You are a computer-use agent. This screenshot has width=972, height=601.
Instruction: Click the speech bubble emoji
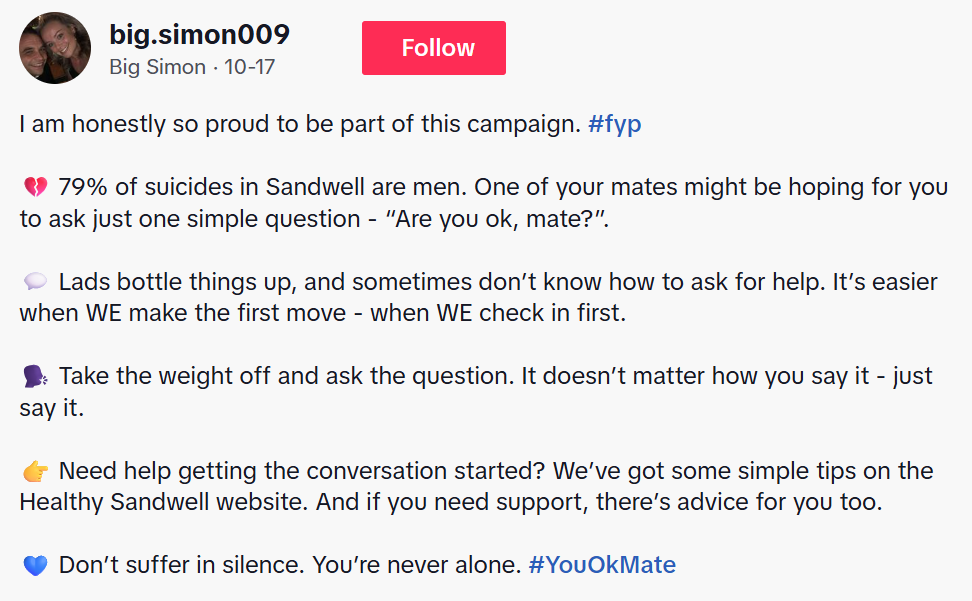(34, 282)
